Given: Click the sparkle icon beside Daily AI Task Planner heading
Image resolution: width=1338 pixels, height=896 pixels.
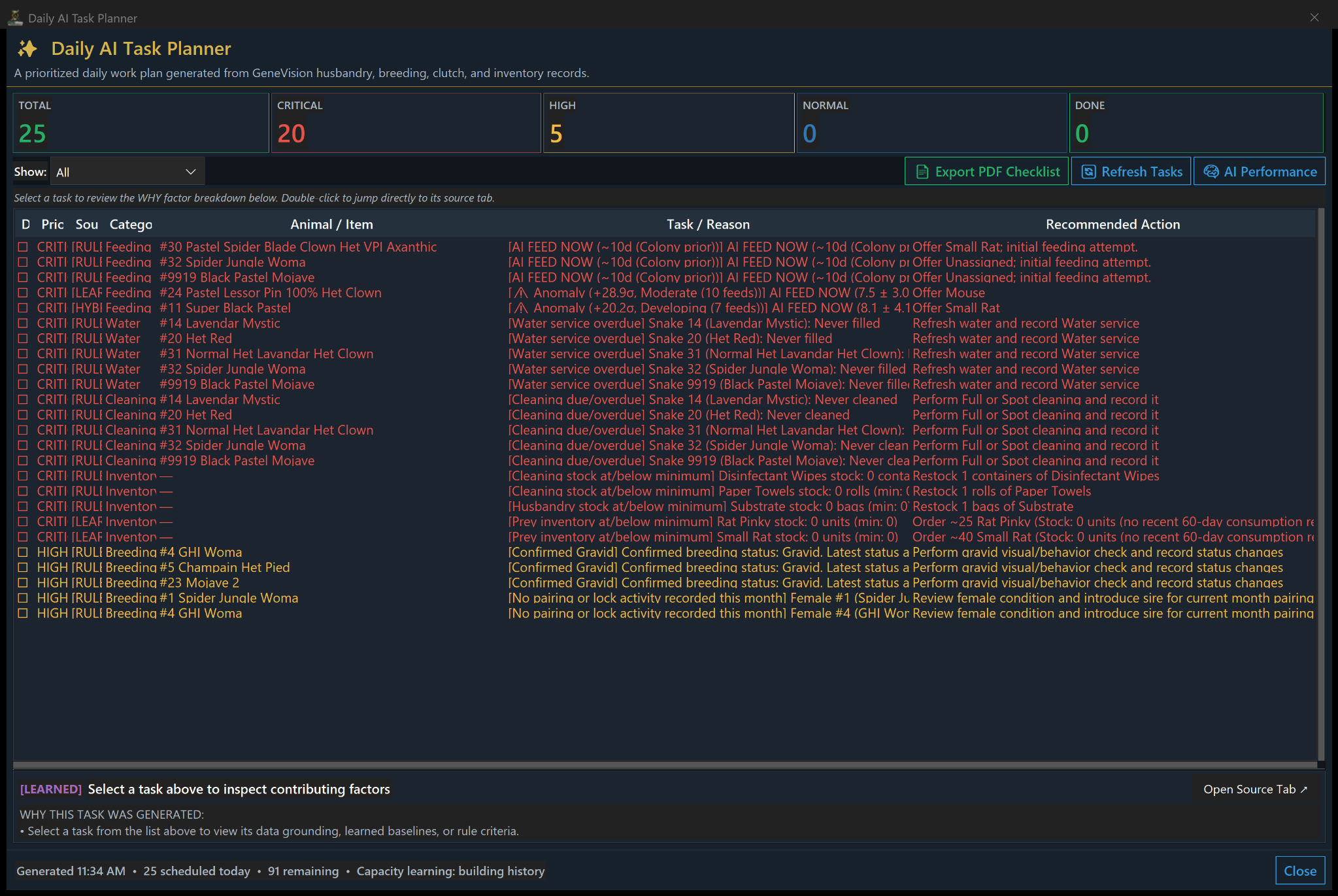Looking at the screenshot, I should coord(27,49).
